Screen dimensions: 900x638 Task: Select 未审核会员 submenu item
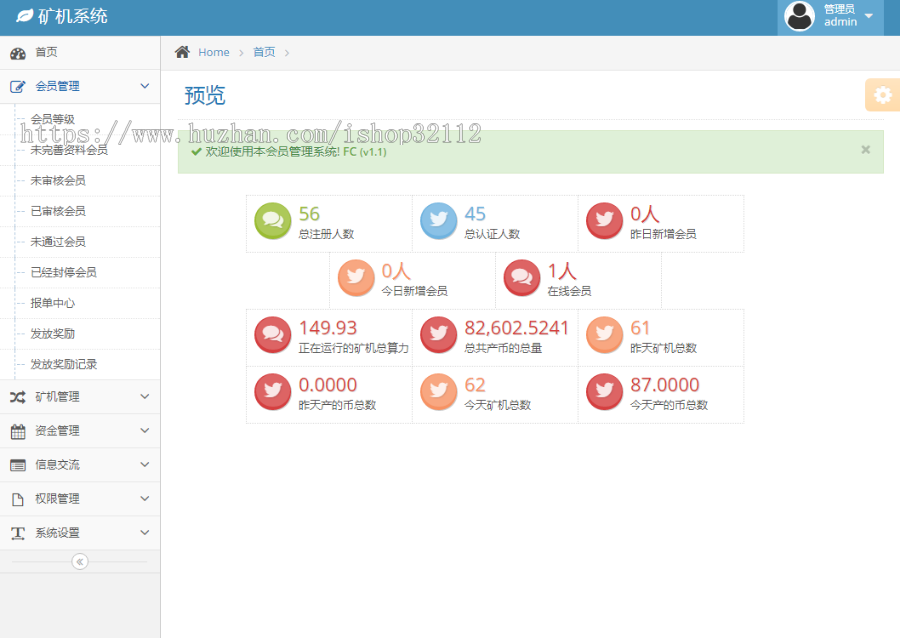click(58, 180)
